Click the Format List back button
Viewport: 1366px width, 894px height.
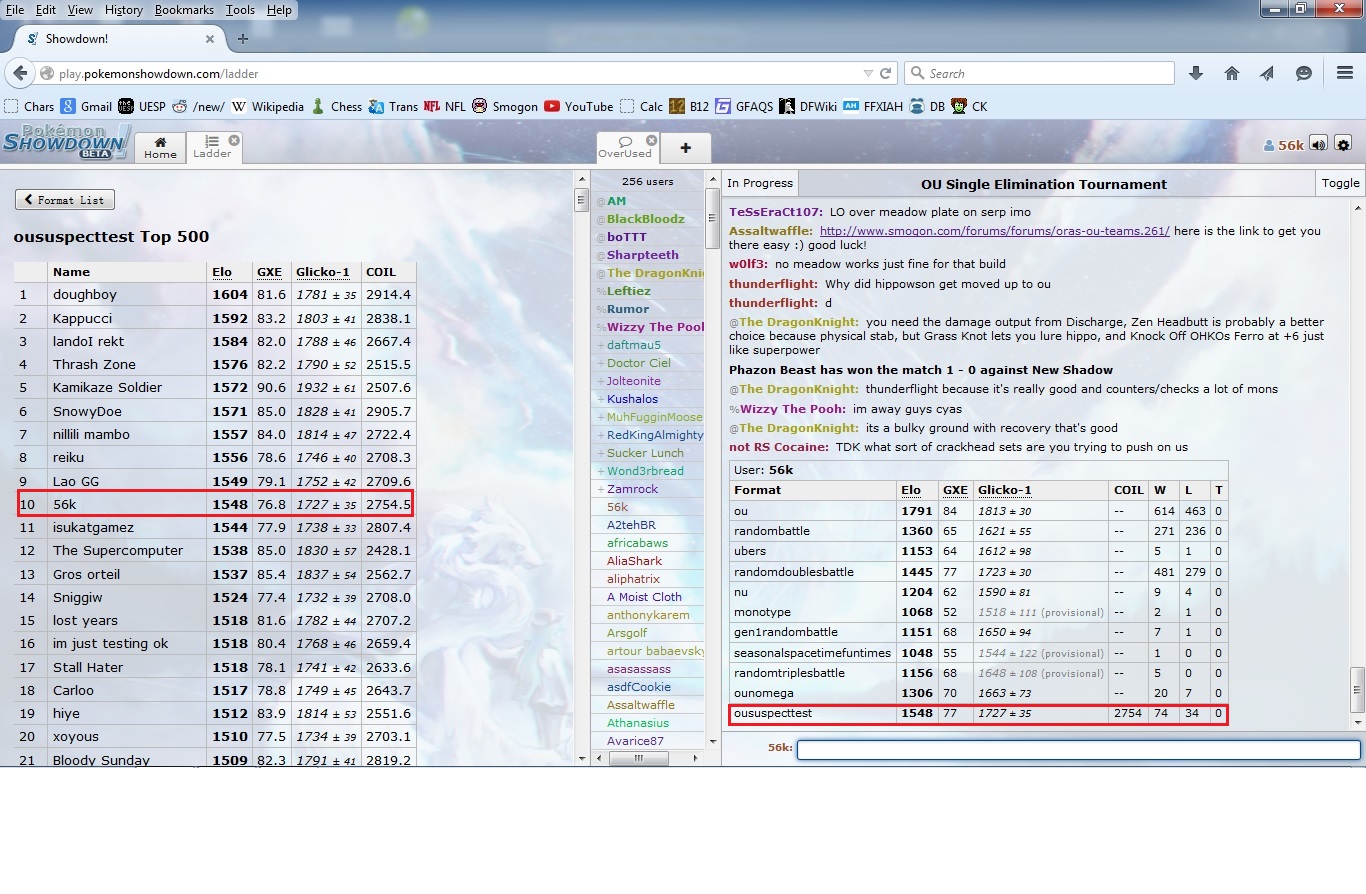click(x=65, y=200)
